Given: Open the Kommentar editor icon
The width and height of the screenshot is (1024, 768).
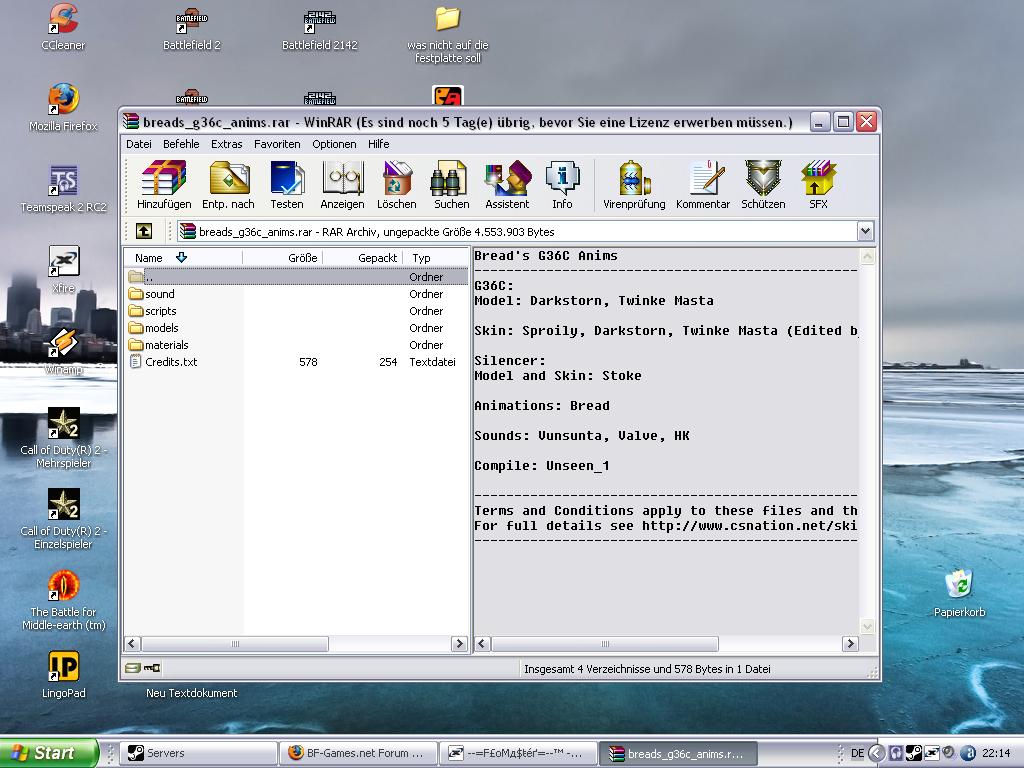Looking at the screenshot, I should point(703,185).
